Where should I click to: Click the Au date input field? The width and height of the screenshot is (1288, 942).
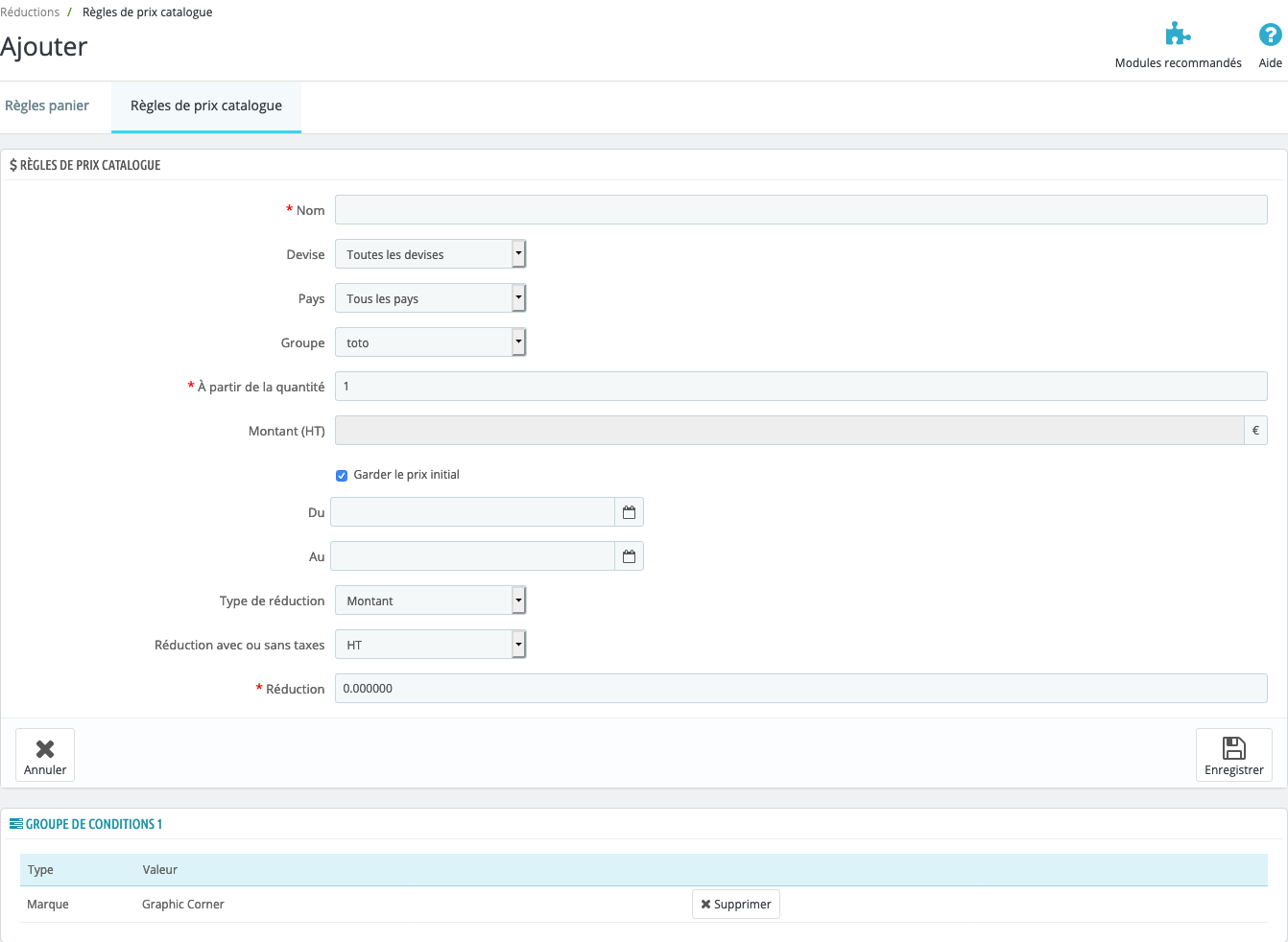473,556
